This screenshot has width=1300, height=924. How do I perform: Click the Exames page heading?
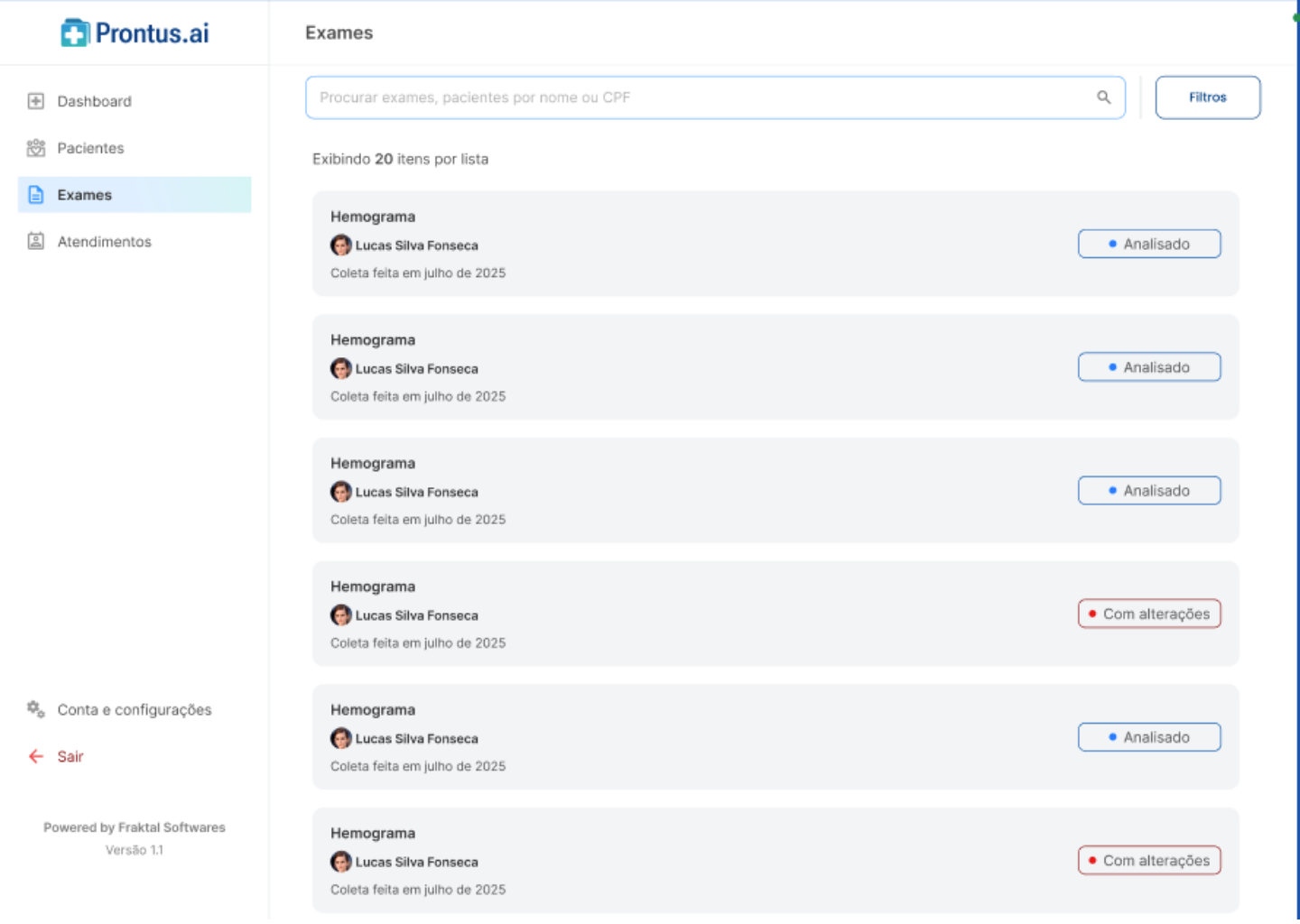tap(339, 32)
